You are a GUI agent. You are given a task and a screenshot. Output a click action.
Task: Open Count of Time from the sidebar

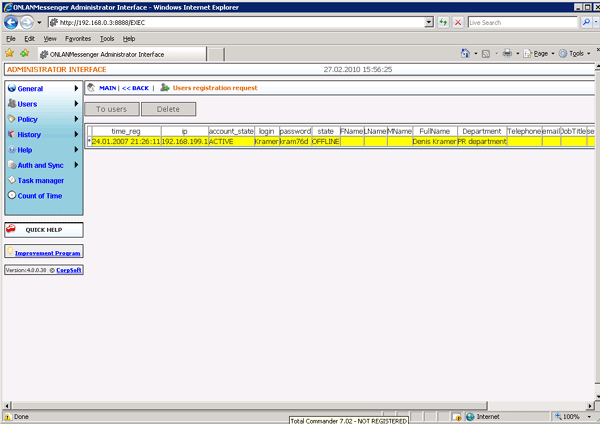tap(40, 196)
